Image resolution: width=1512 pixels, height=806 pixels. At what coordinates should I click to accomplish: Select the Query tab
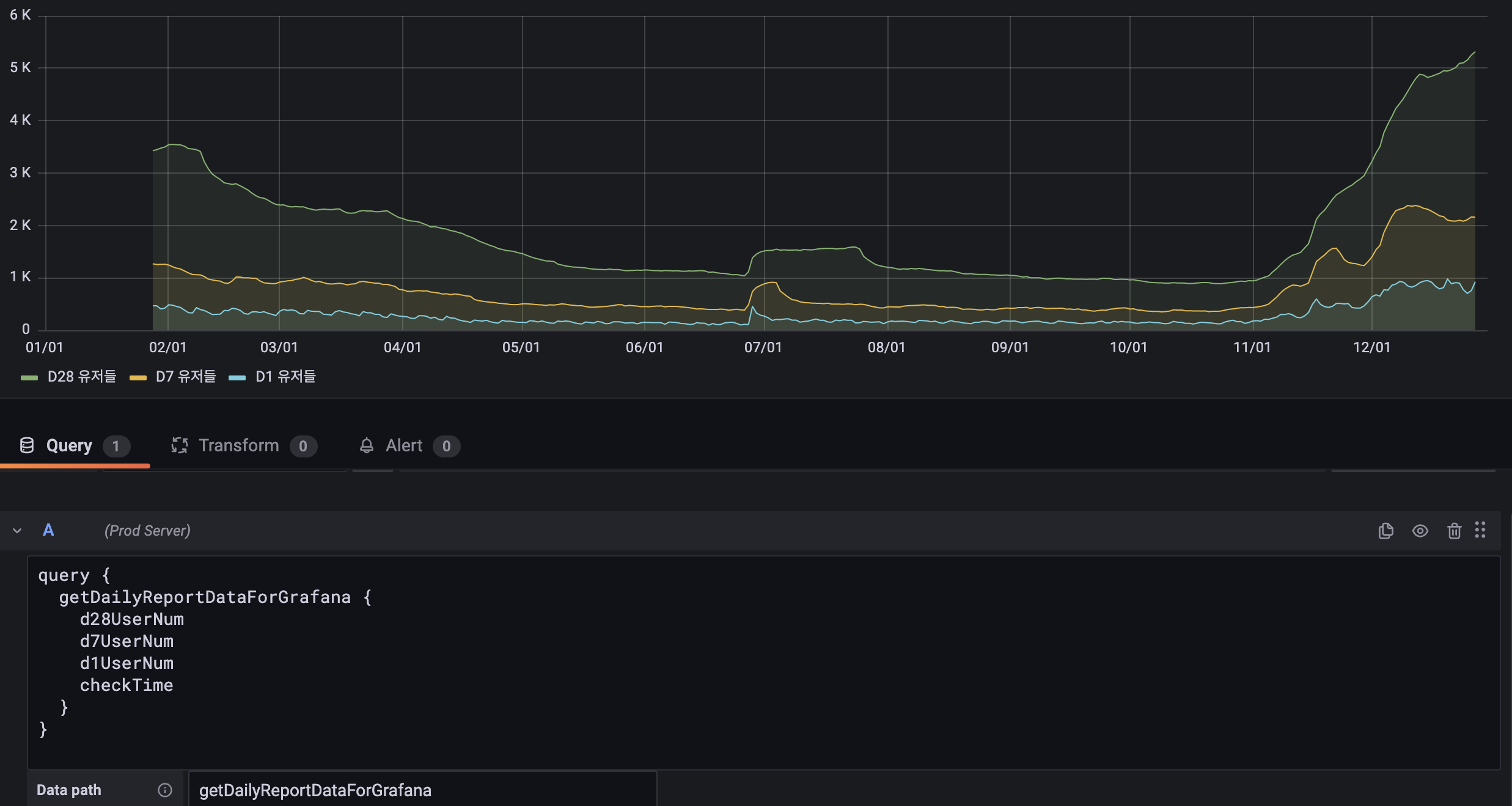[69, 445]
